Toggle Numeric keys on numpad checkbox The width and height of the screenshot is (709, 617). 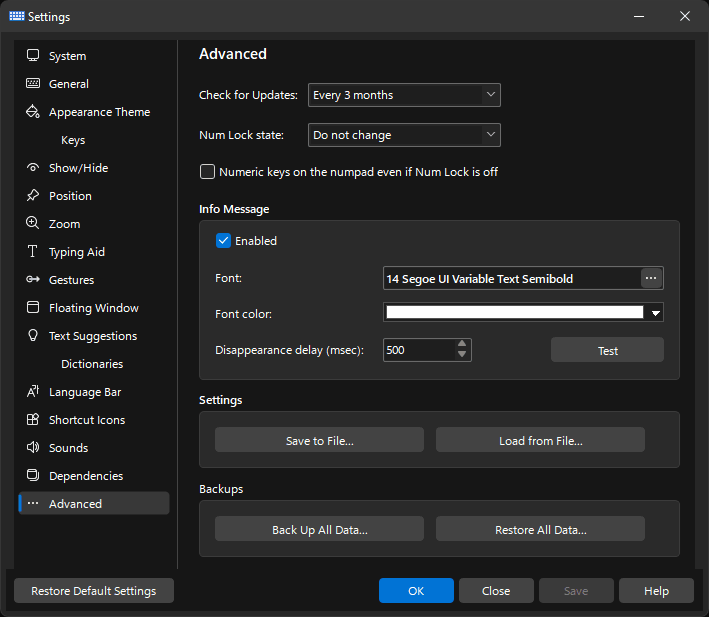[x=207, y=172]
